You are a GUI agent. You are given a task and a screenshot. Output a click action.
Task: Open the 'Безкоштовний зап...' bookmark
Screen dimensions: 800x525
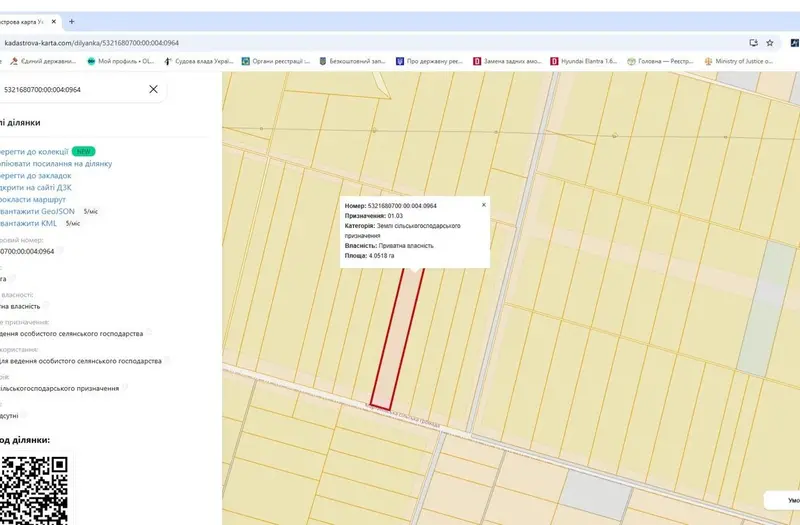[x=353, y=61]
